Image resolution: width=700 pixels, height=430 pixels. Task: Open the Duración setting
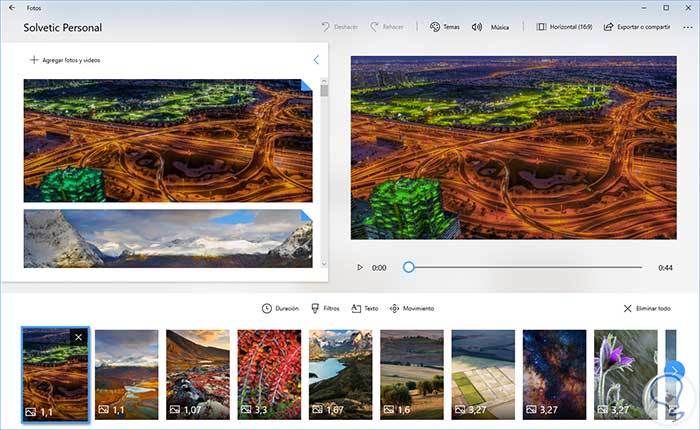click(x=280, y=309)
